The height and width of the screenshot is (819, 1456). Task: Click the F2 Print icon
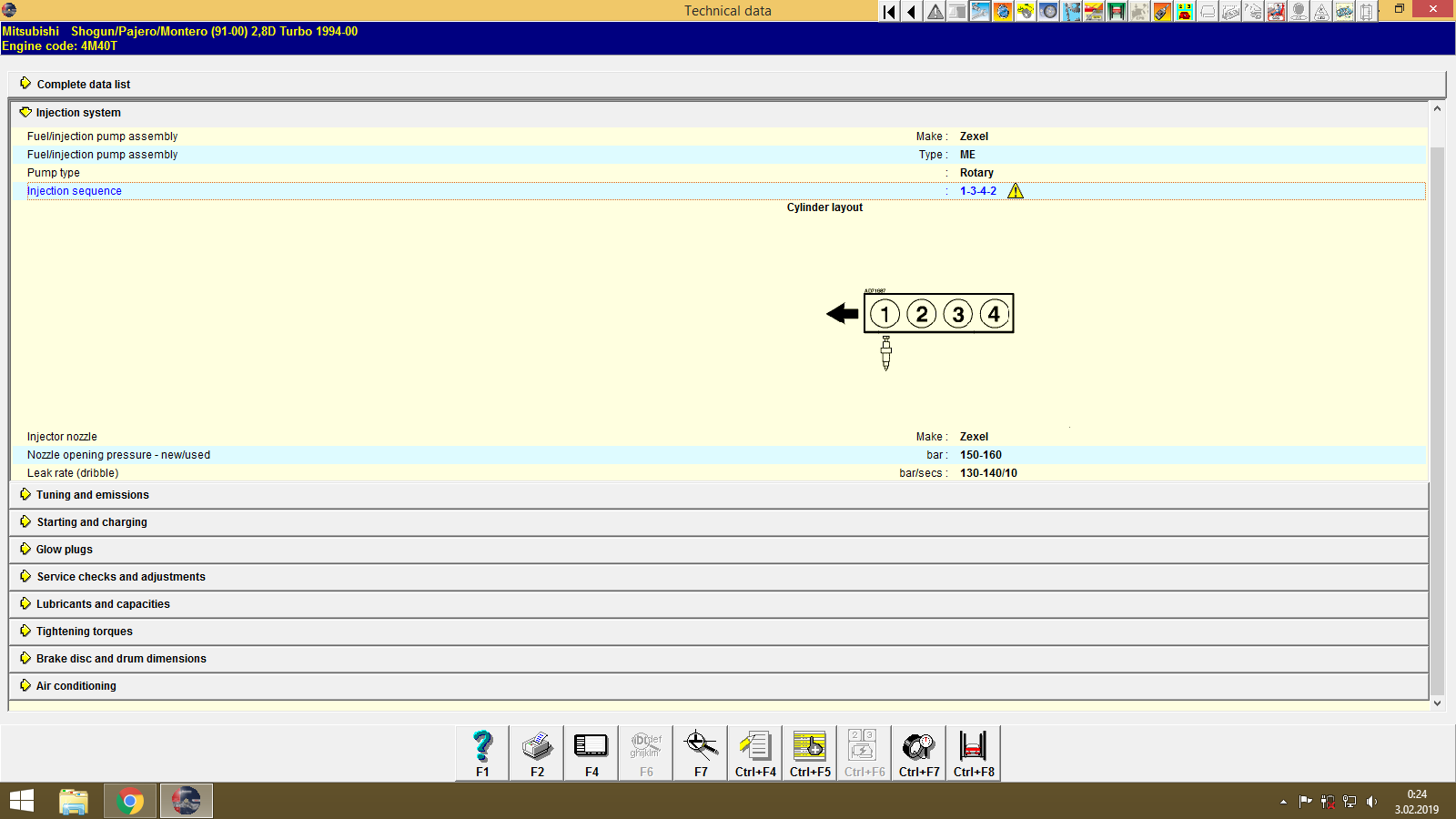point(536,746)
